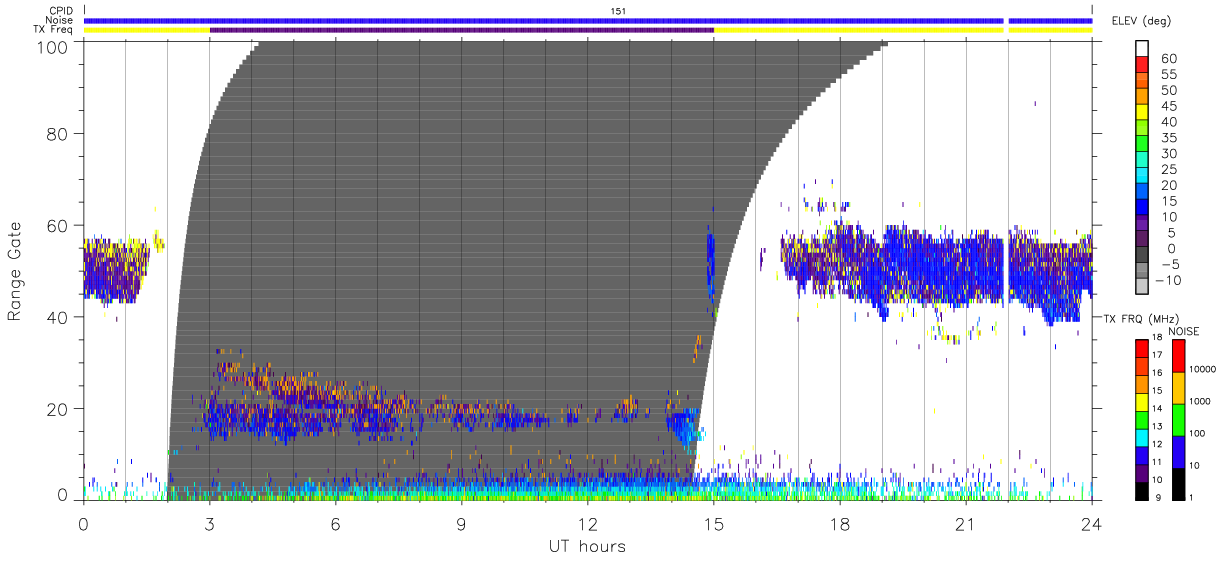Click ELEV colorbar label '−10'
The image size is (1228, 567).
click(1171, 280)
